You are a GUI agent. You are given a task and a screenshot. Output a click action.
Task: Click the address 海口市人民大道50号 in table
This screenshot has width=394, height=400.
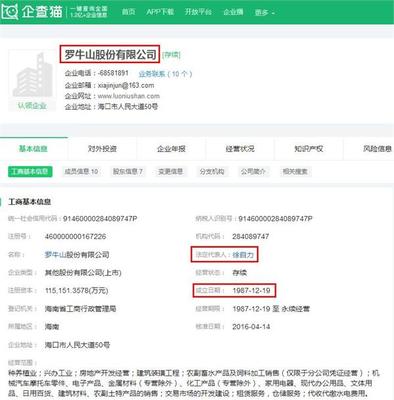point(77,345)
